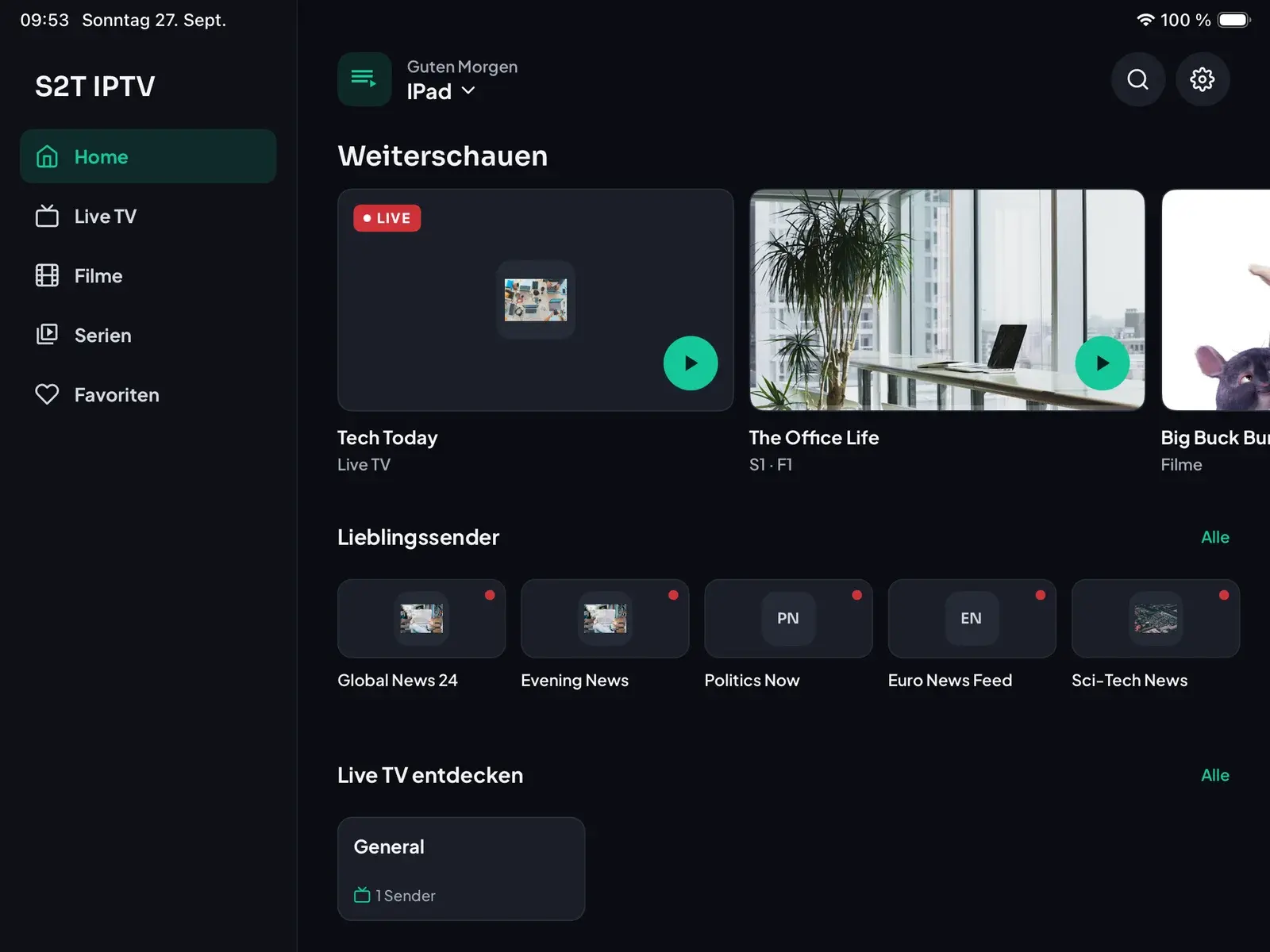Open Politics Now PN channel tile
Viewport: 1270px width, 952px height.
[x=788, y=618]
